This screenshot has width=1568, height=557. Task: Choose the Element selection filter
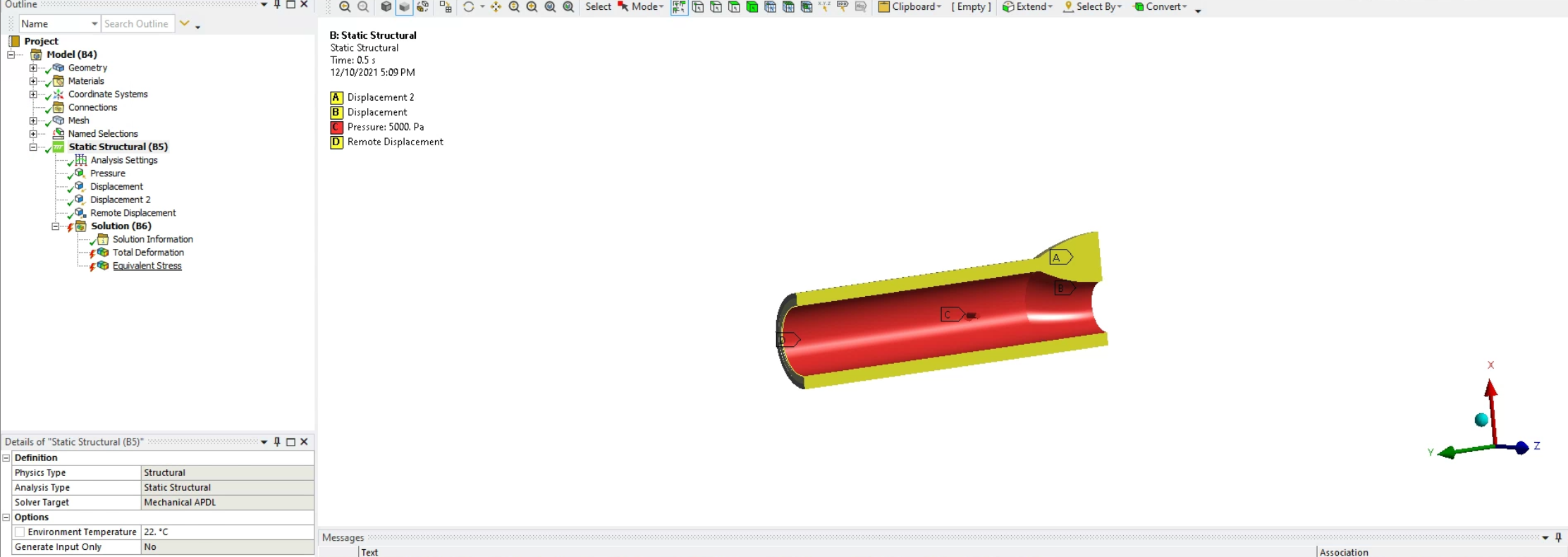807,7
